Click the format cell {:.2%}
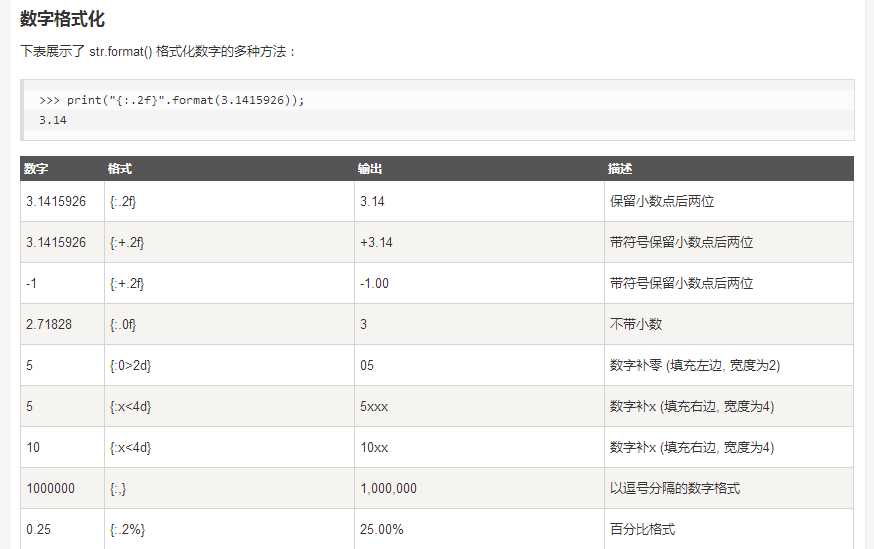 (x=128, y=529)
